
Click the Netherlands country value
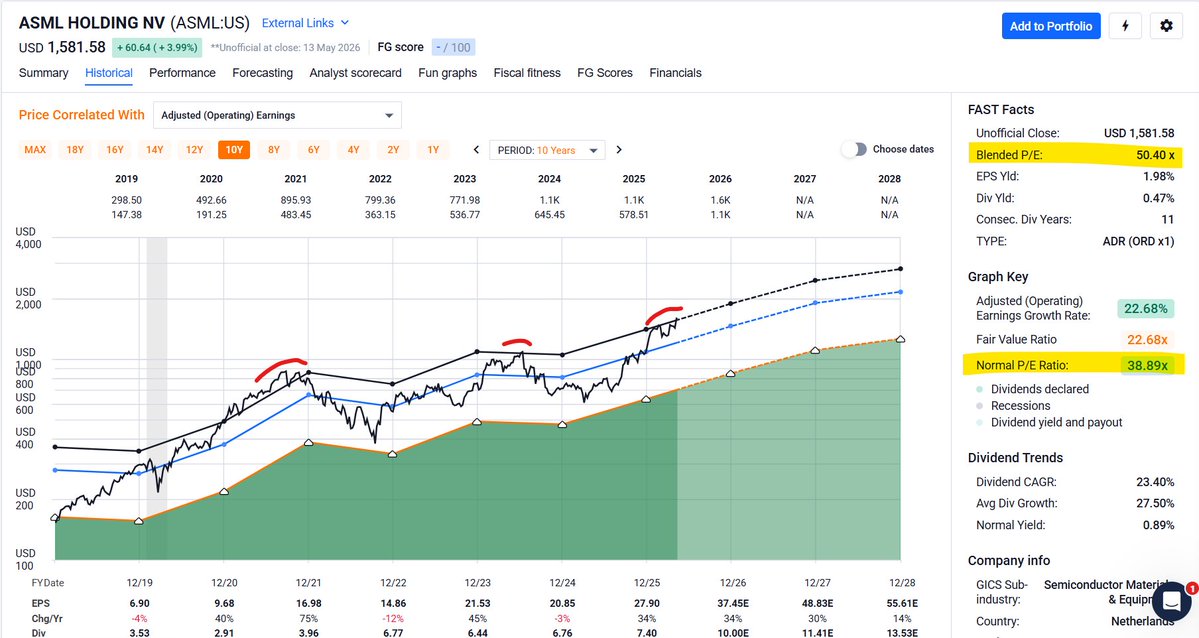(1142, 621)
